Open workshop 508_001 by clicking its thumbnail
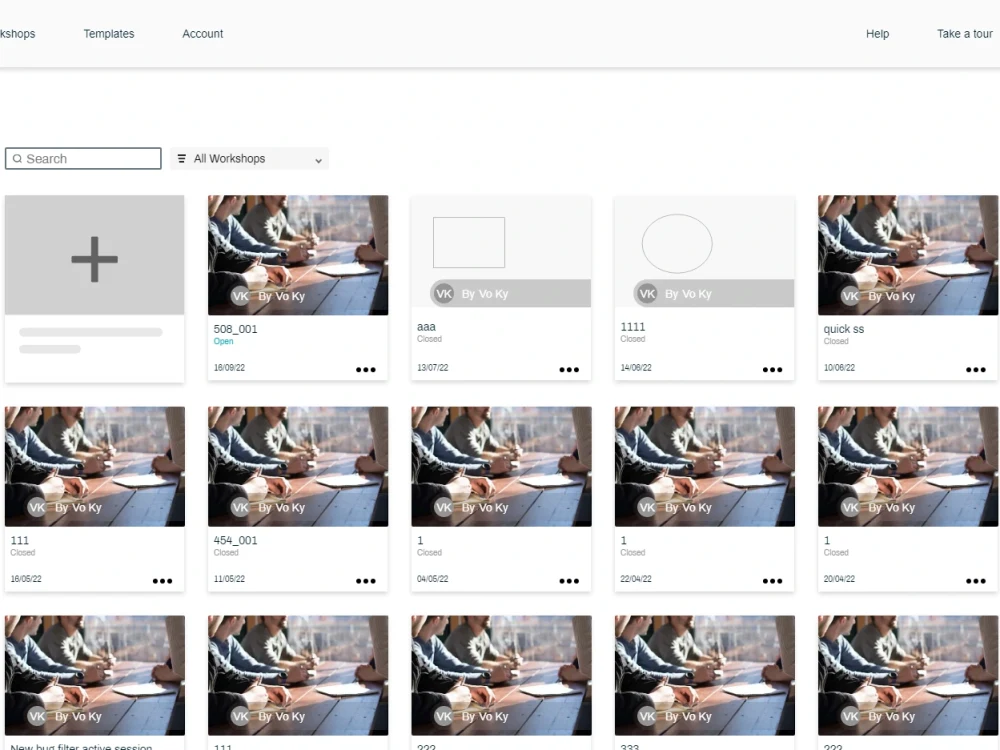 [x=297, y=255]
